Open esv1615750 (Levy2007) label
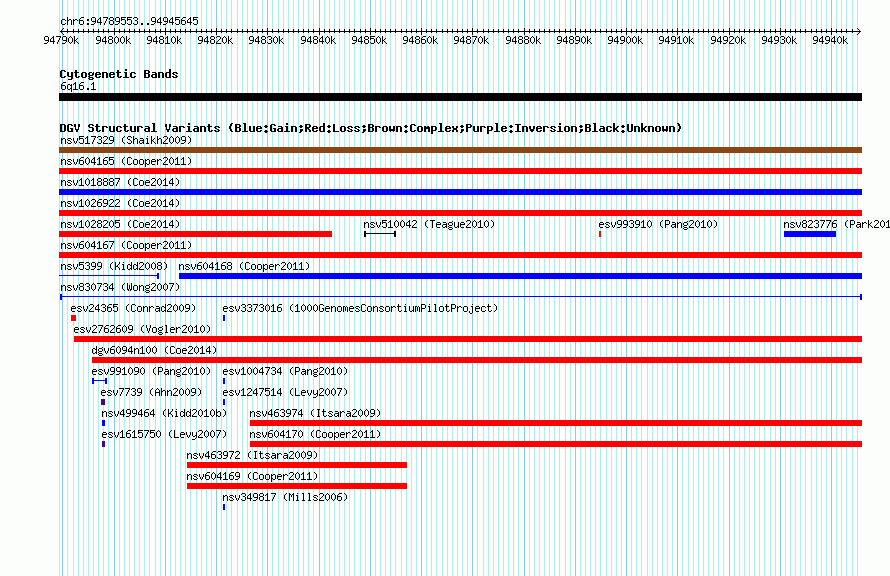This screenshot has height=576, width=890. click(164, 434)
